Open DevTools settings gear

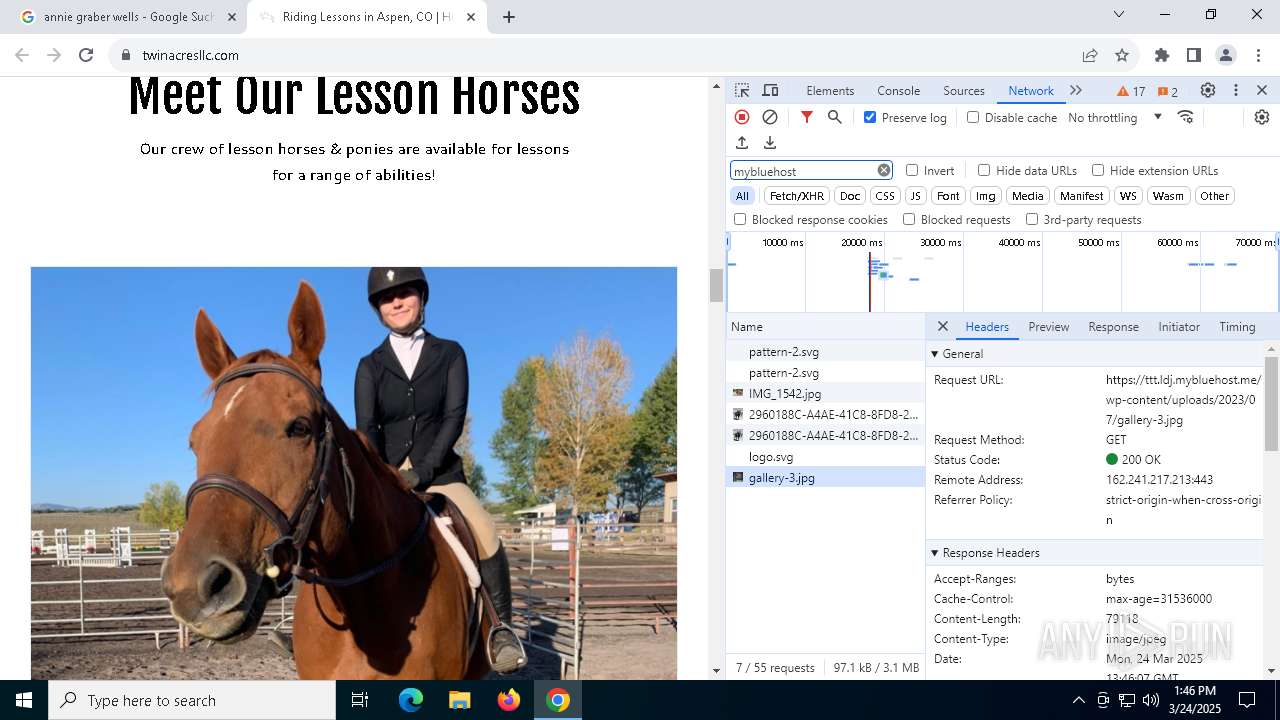click(x=1208, y=90)
